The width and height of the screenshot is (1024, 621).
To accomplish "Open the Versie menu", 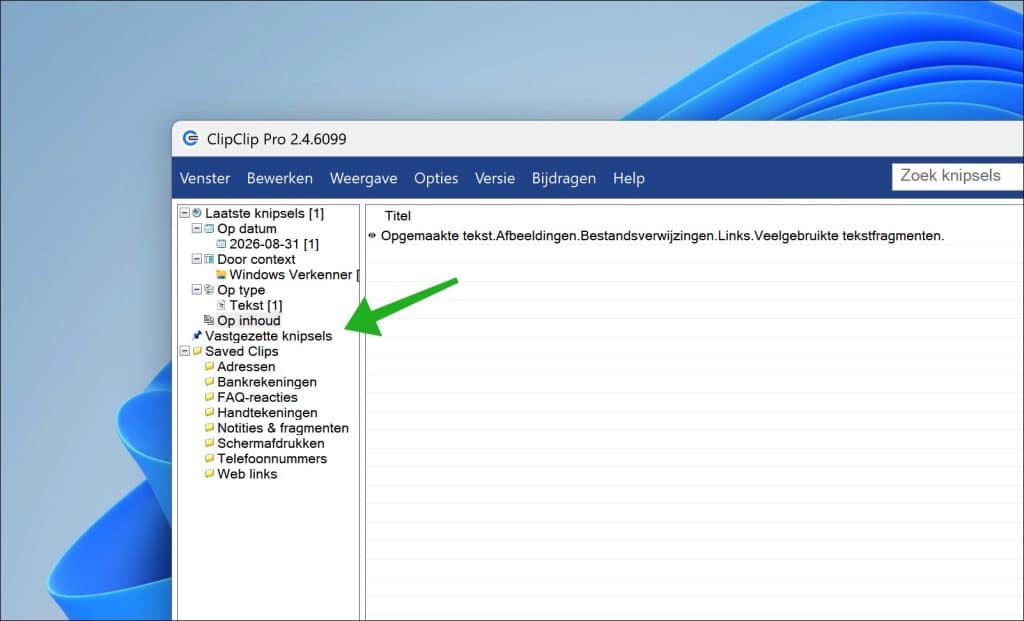I will 494,178.
